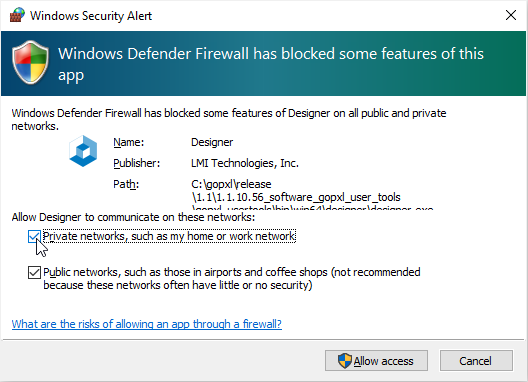Click the Publisher: field label
528x382 pixels.
coord(136,163)
